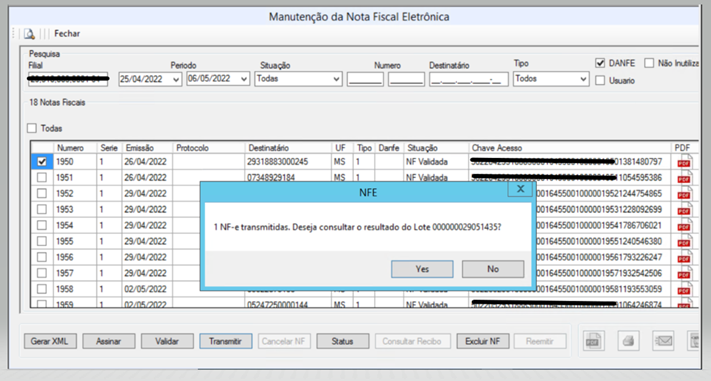
Task: Select the number cell 1954
Action: coord(75,225)
